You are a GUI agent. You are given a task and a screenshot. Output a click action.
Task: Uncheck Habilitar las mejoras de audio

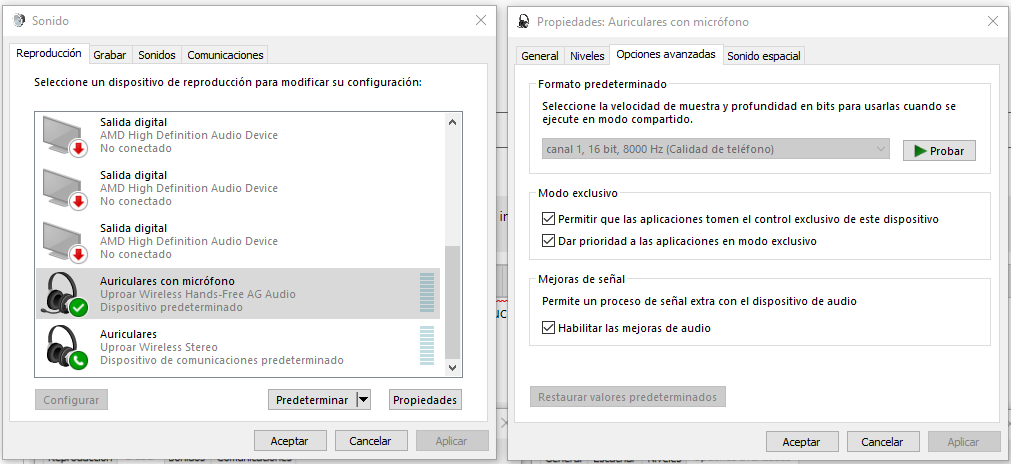(x=549, y=328)
